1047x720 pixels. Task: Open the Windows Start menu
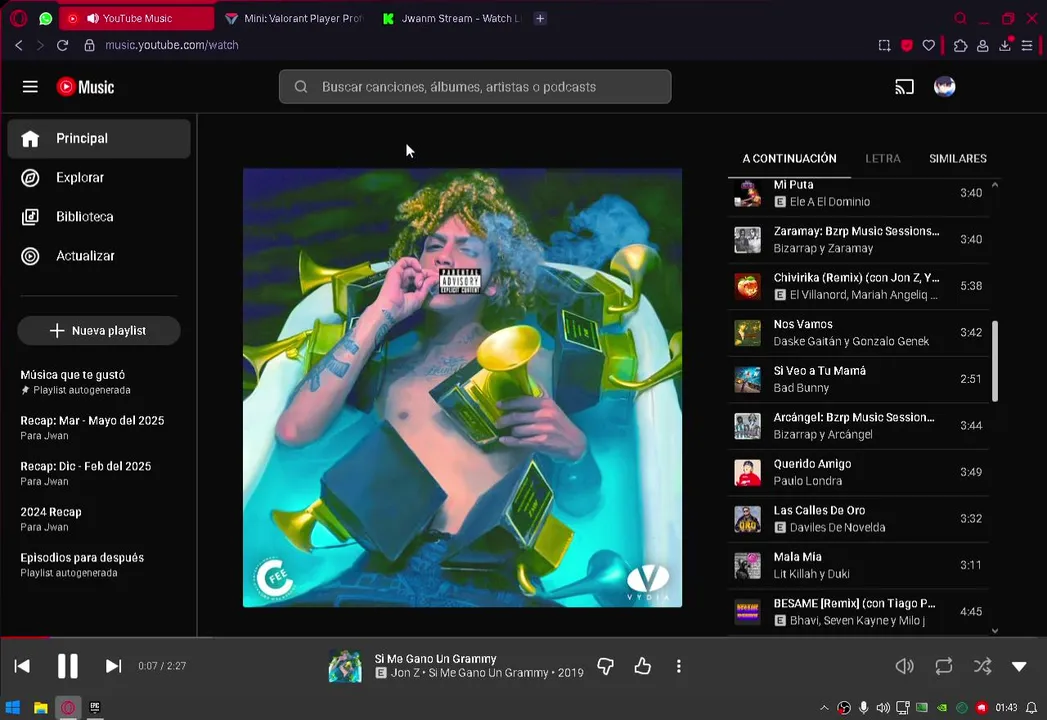13,707
